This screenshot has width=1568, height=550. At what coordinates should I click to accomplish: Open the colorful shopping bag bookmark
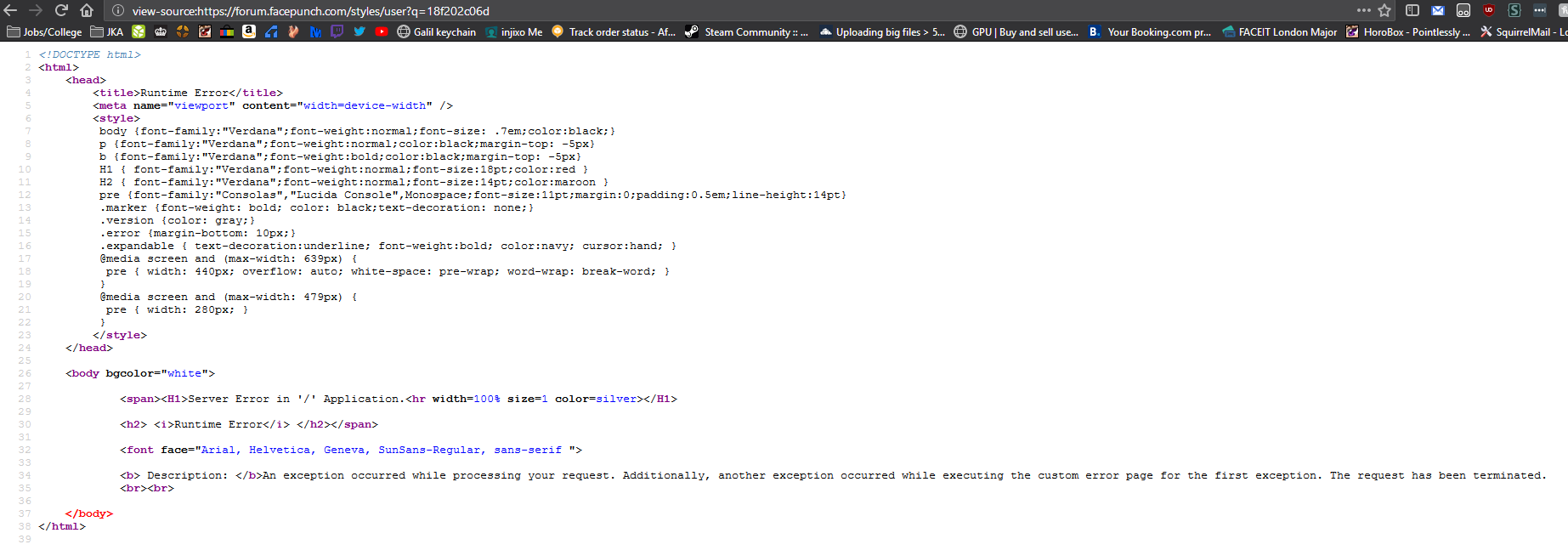(x=227, y=31)
